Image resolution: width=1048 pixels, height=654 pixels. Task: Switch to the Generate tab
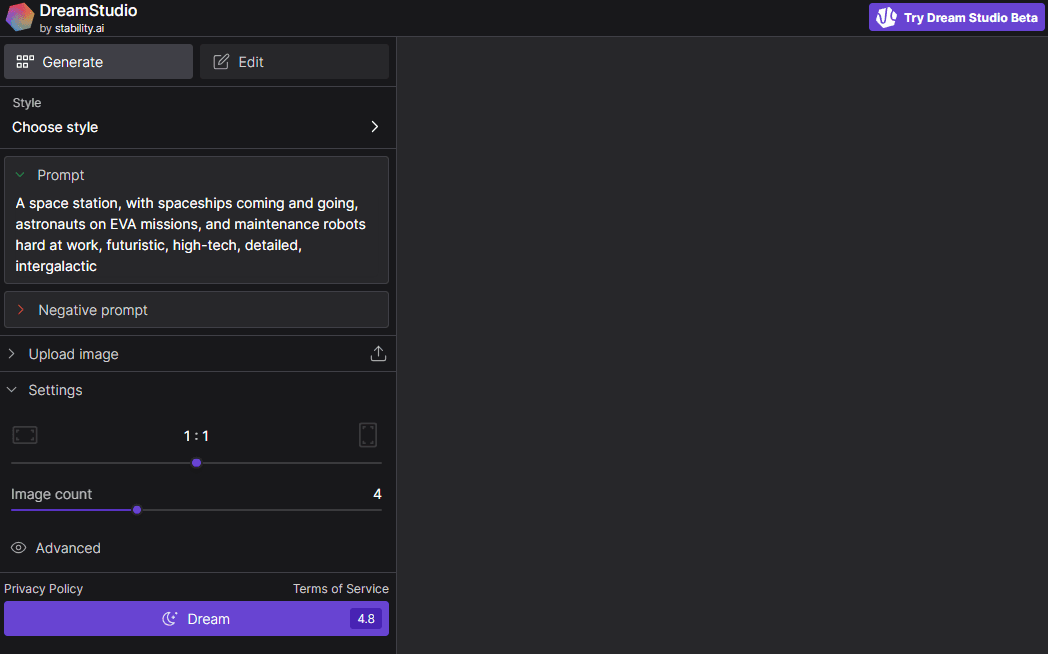98,62
